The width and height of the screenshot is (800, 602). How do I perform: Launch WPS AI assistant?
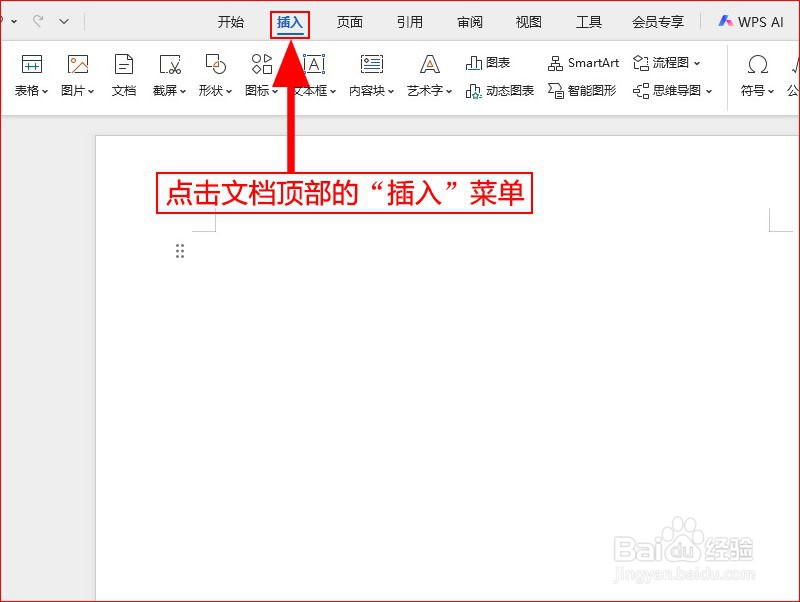click(x=753, y=20)
